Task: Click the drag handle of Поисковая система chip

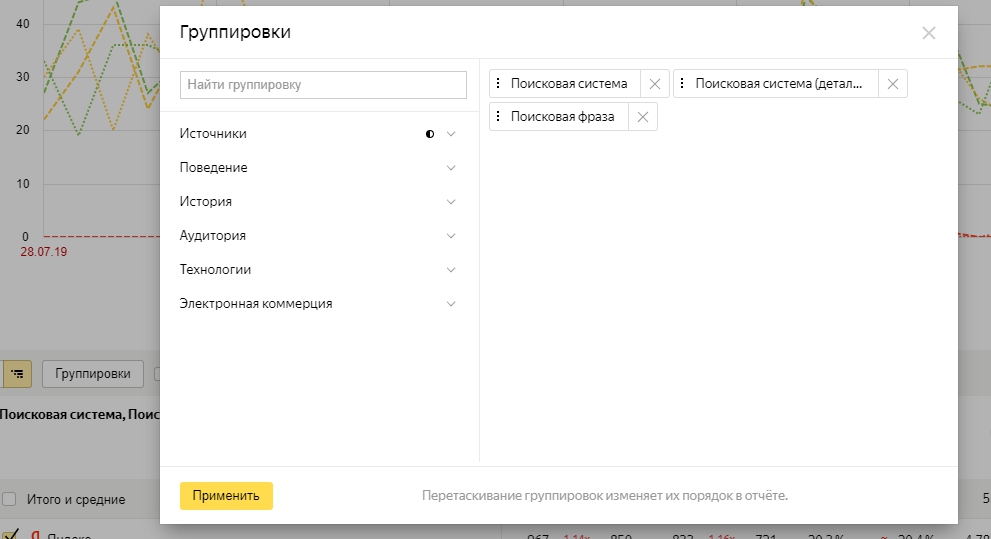Action: (498, 84)
